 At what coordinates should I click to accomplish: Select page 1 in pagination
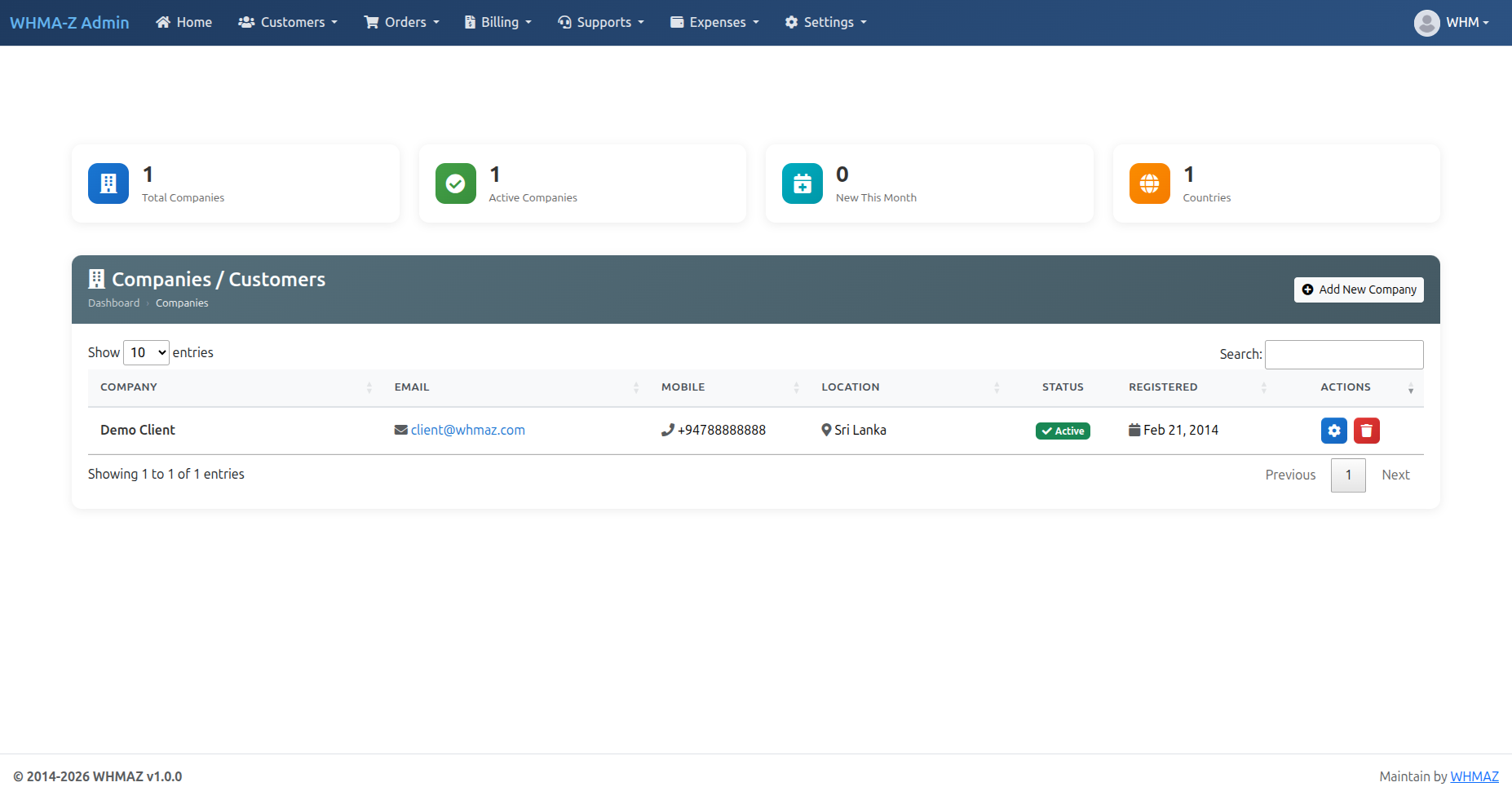(1348, 475)
